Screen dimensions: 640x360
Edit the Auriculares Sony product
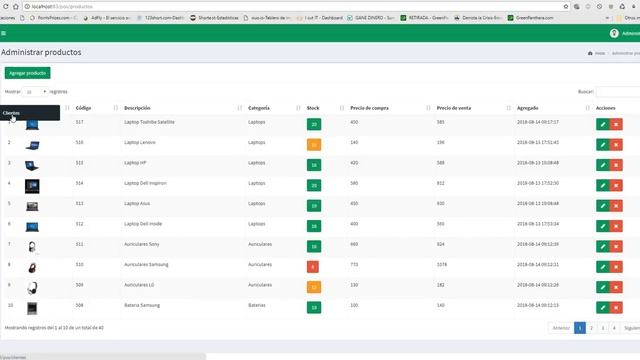(602, 247)
